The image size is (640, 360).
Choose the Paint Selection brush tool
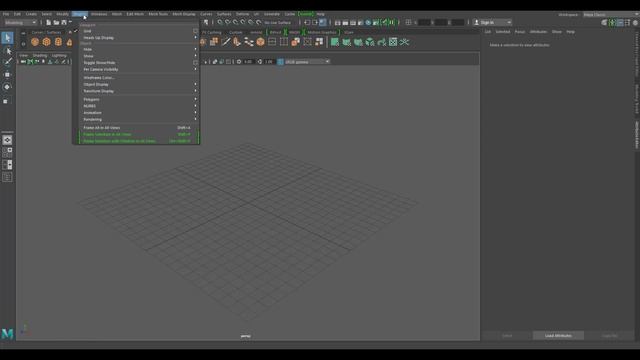pyautogui.click(x=7, y=62)
